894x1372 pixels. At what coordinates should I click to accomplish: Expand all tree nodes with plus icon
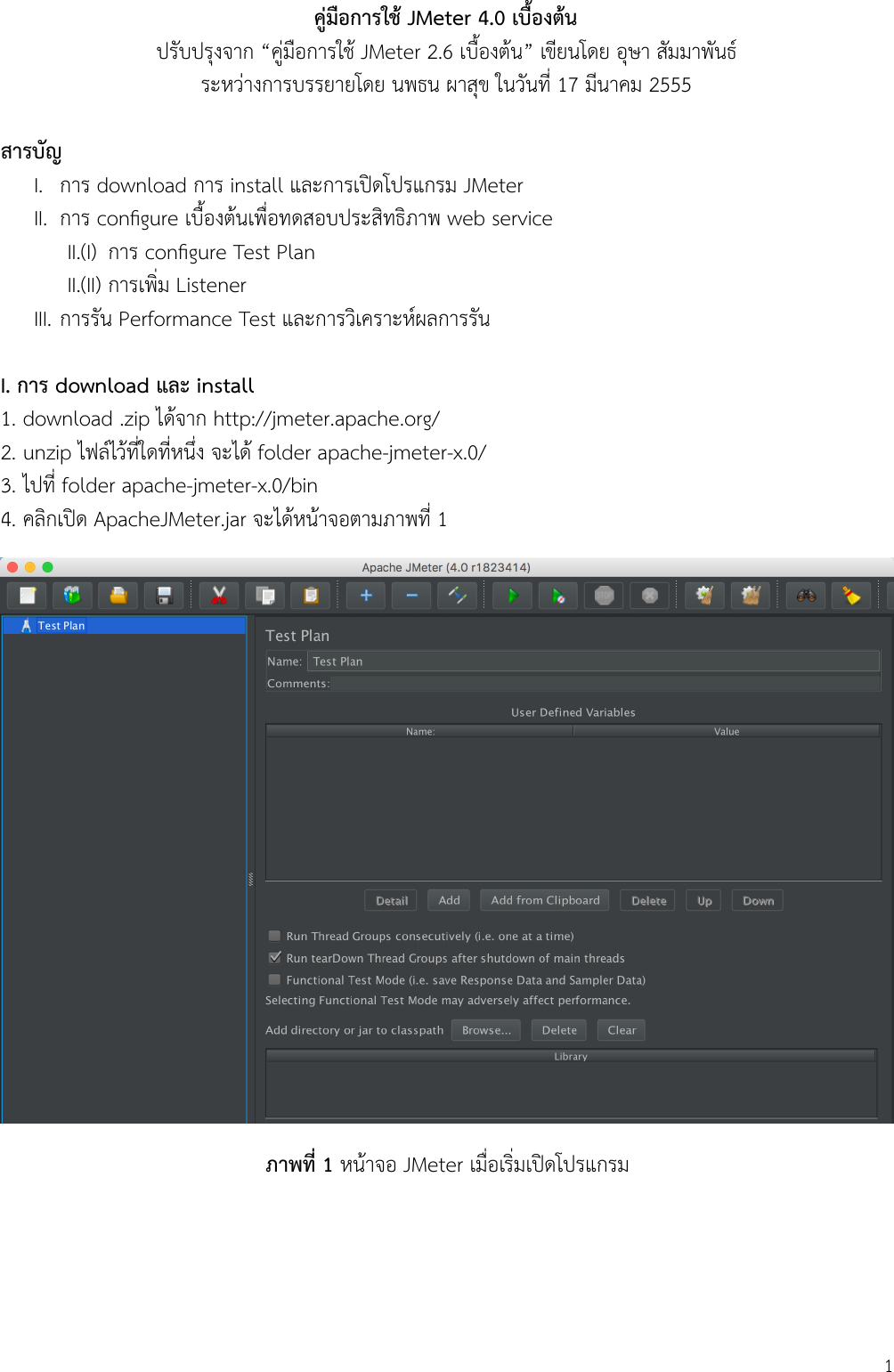[364, 595]
